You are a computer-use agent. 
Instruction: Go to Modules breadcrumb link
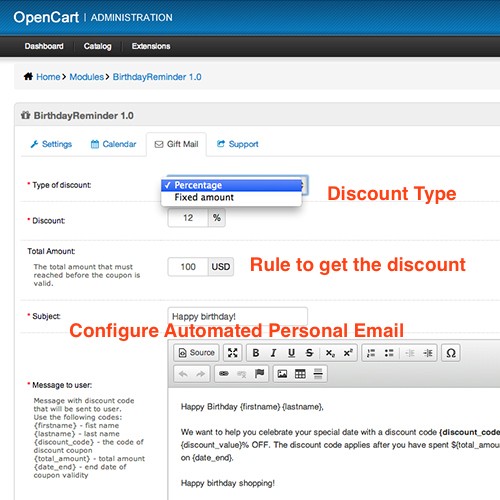click(x=87, y=77)
